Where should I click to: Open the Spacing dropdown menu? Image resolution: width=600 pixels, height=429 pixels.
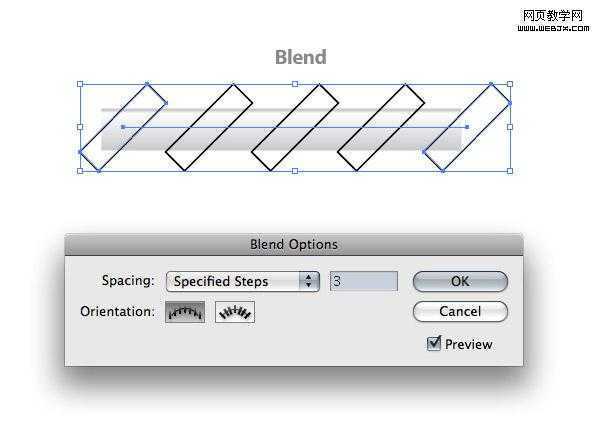pos(243,282)
